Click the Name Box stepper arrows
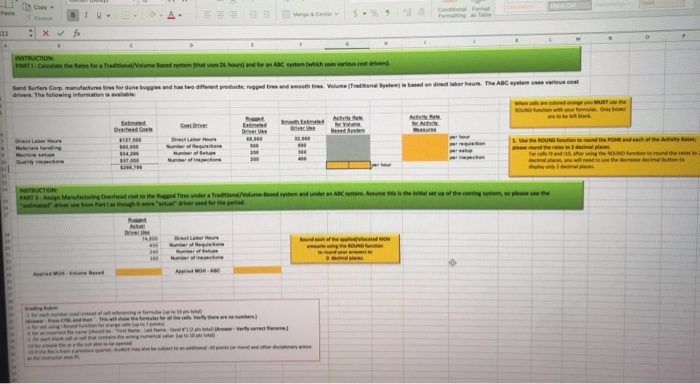Viewport: 700px width, 384px height. coord(30,33)
